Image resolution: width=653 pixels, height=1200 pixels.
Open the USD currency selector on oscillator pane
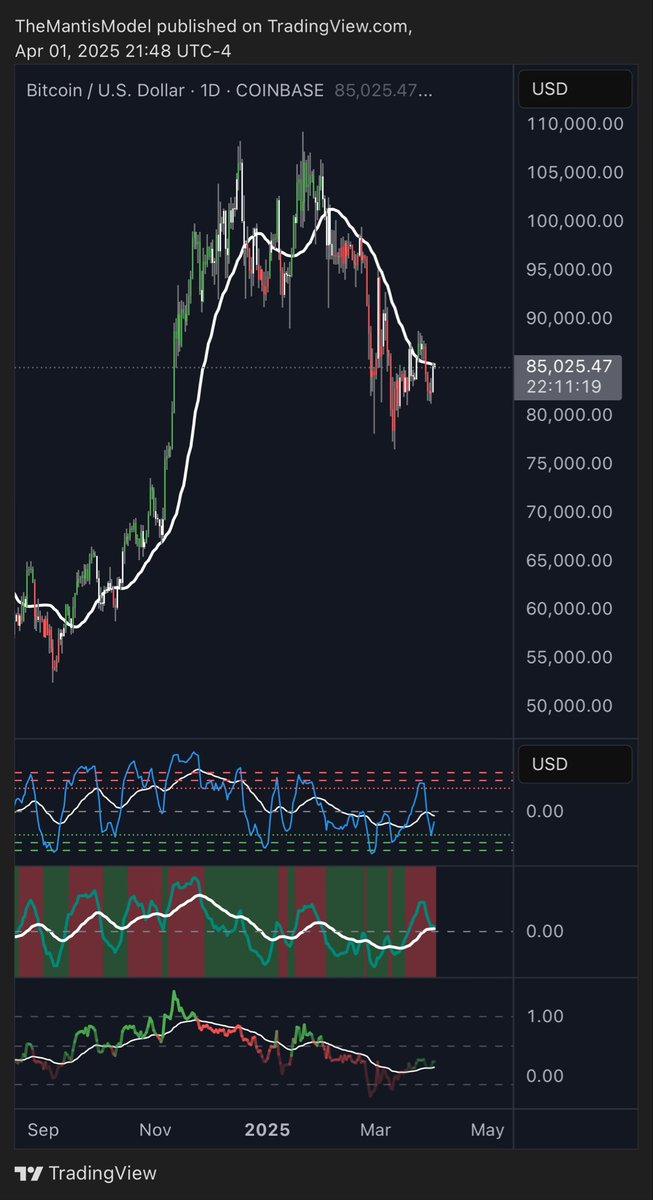(575, 764)
